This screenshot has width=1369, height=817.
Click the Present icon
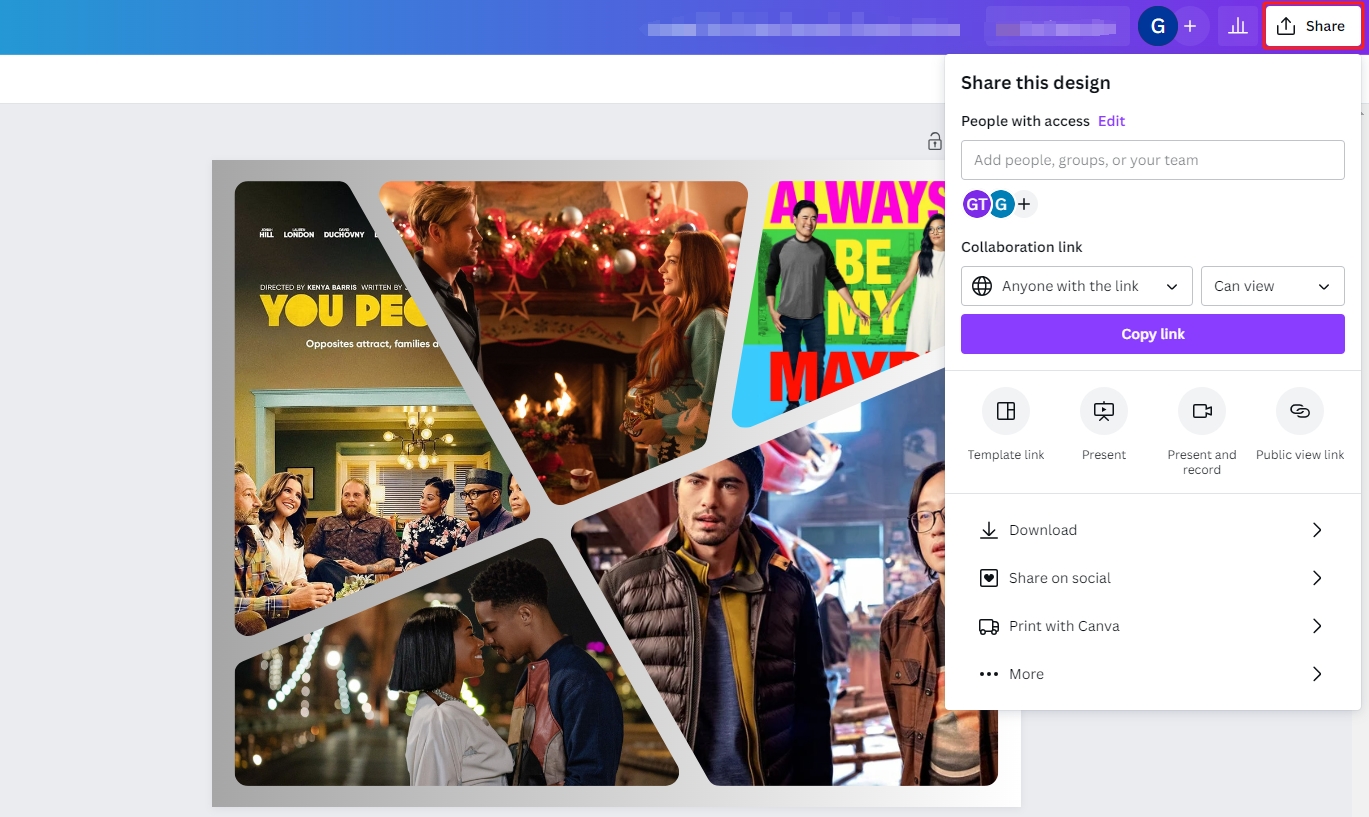(x=1104, y=411)
